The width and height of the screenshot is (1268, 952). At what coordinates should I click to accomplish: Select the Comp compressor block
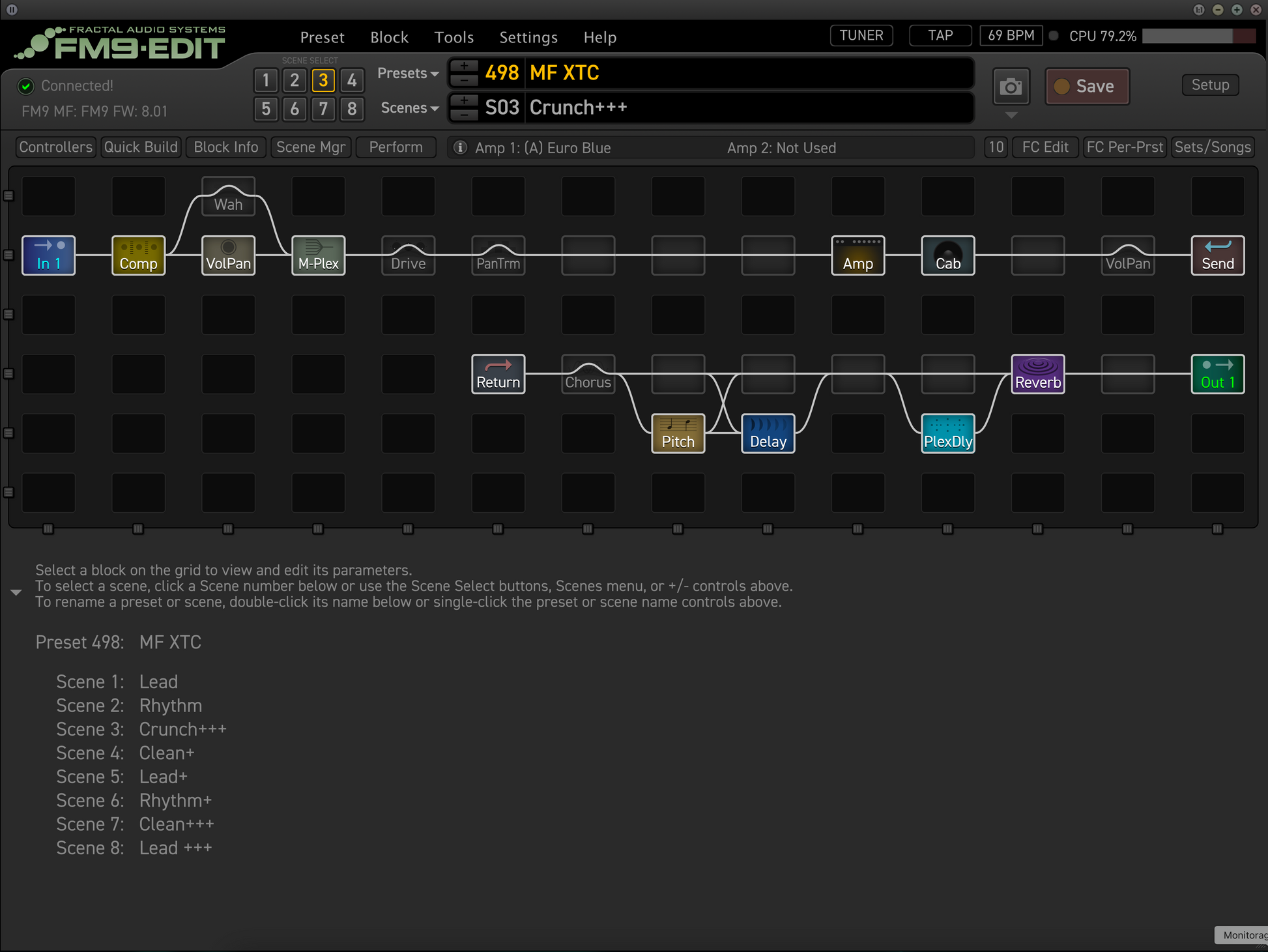pyautogui.click(x=138, y=255)
